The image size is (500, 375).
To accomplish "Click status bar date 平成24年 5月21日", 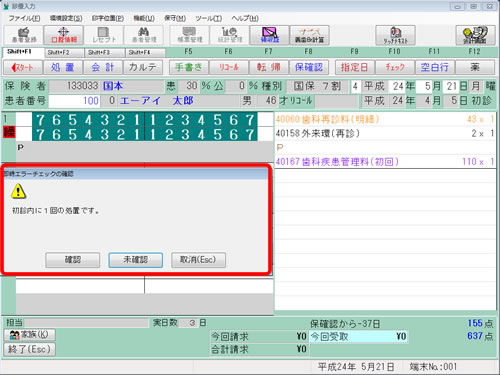I will 356,367.
